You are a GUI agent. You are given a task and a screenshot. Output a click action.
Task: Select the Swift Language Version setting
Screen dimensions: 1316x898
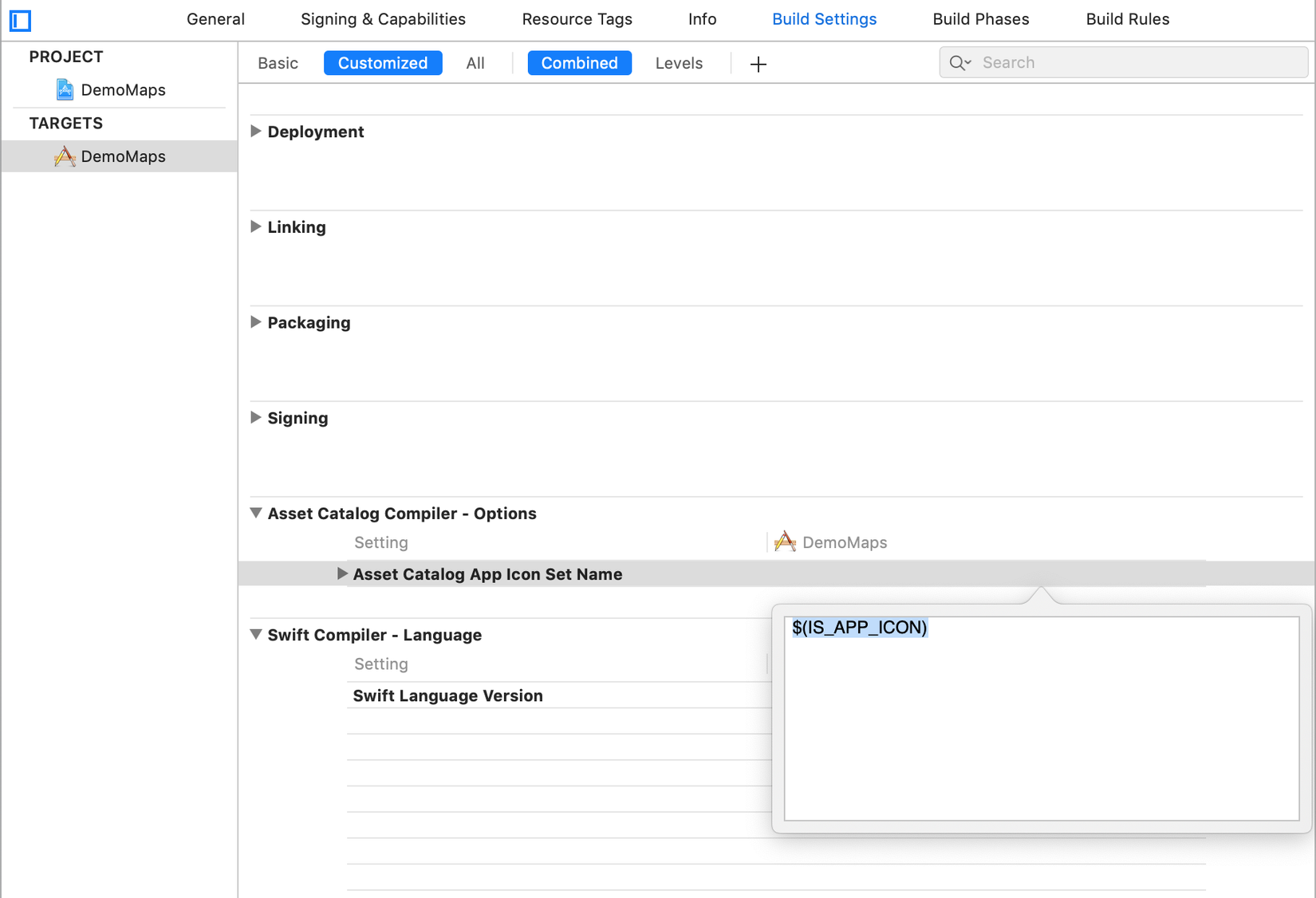click(448, 696)
